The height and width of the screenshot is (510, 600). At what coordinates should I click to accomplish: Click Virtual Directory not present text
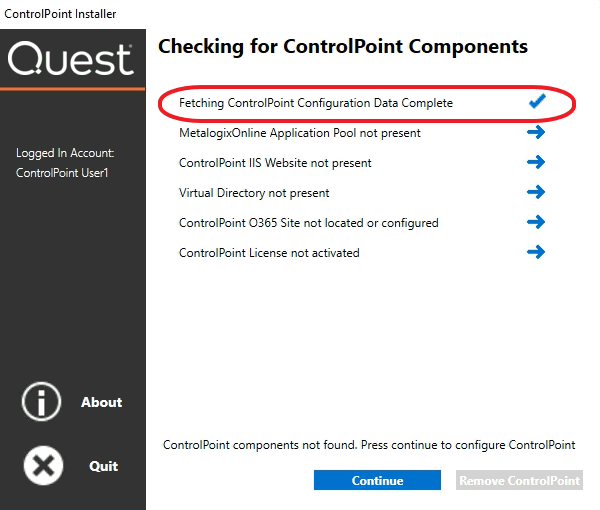(254, 193)
